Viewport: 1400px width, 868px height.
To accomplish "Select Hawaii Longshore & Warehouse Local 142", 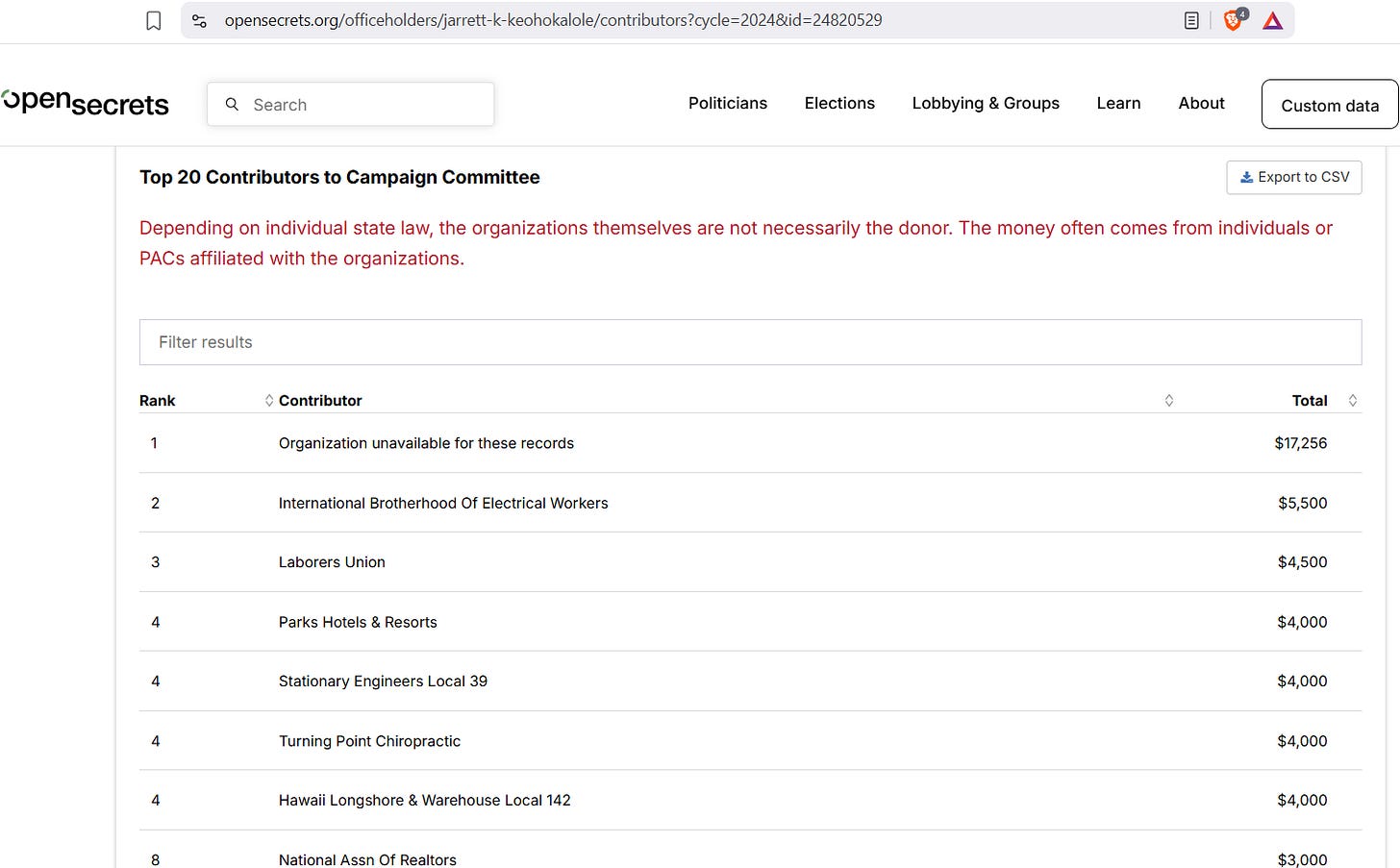I will (425, 801).
